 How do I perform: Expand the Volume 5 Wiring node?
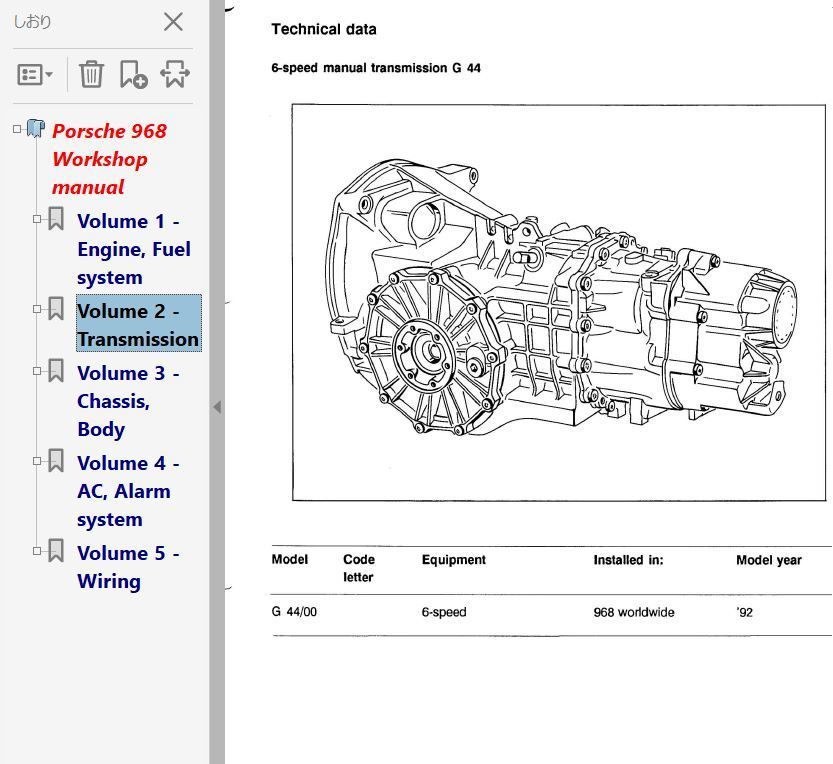[x=37, y=551]
